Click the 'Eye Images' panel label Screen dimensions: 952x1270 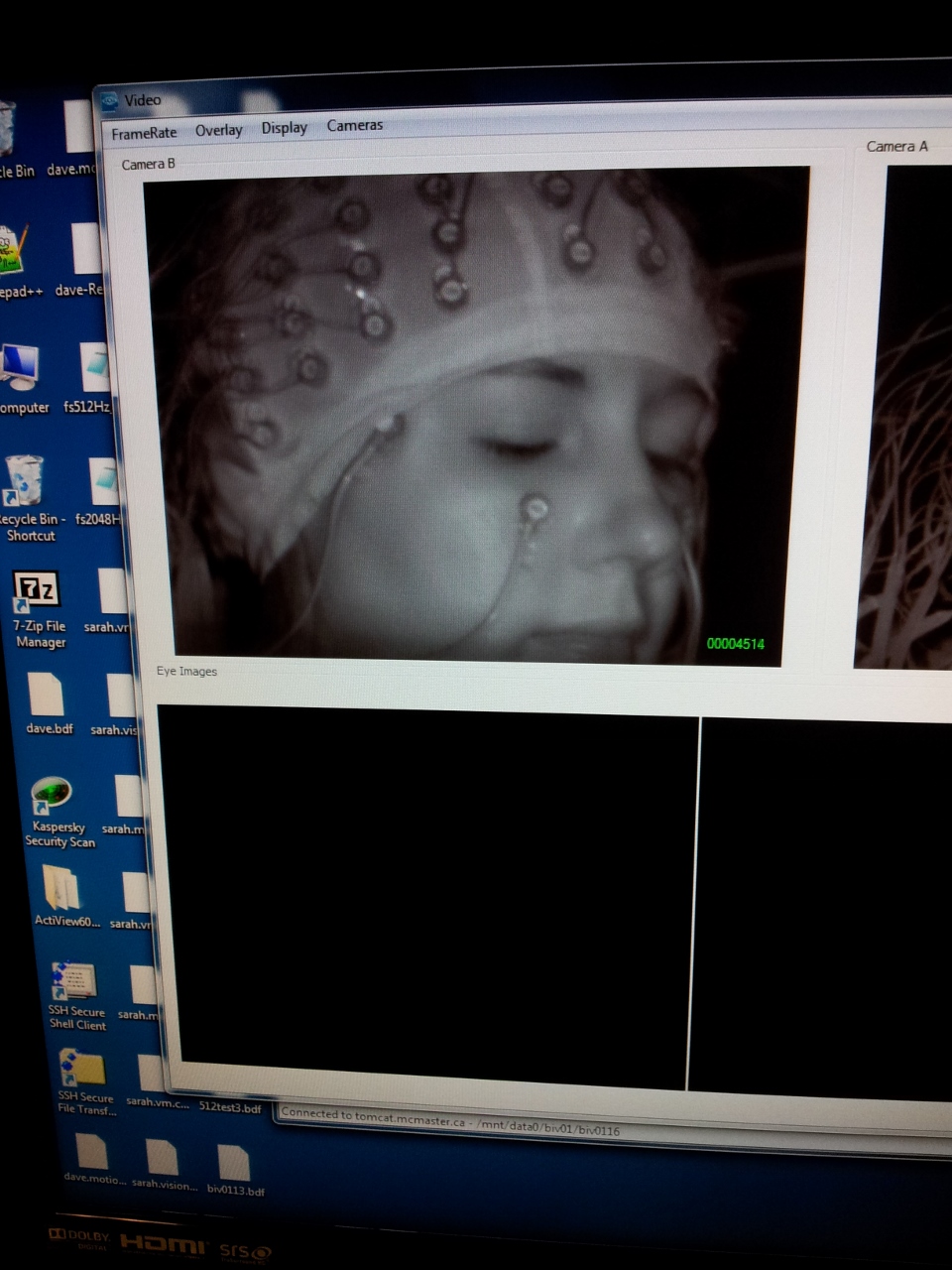(186, 671)
